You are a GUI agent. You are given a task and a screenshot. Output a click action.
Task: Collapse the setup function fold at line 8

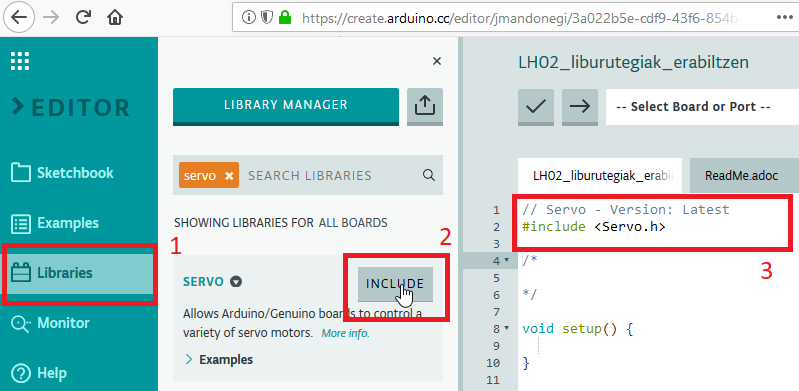(506, 329)
